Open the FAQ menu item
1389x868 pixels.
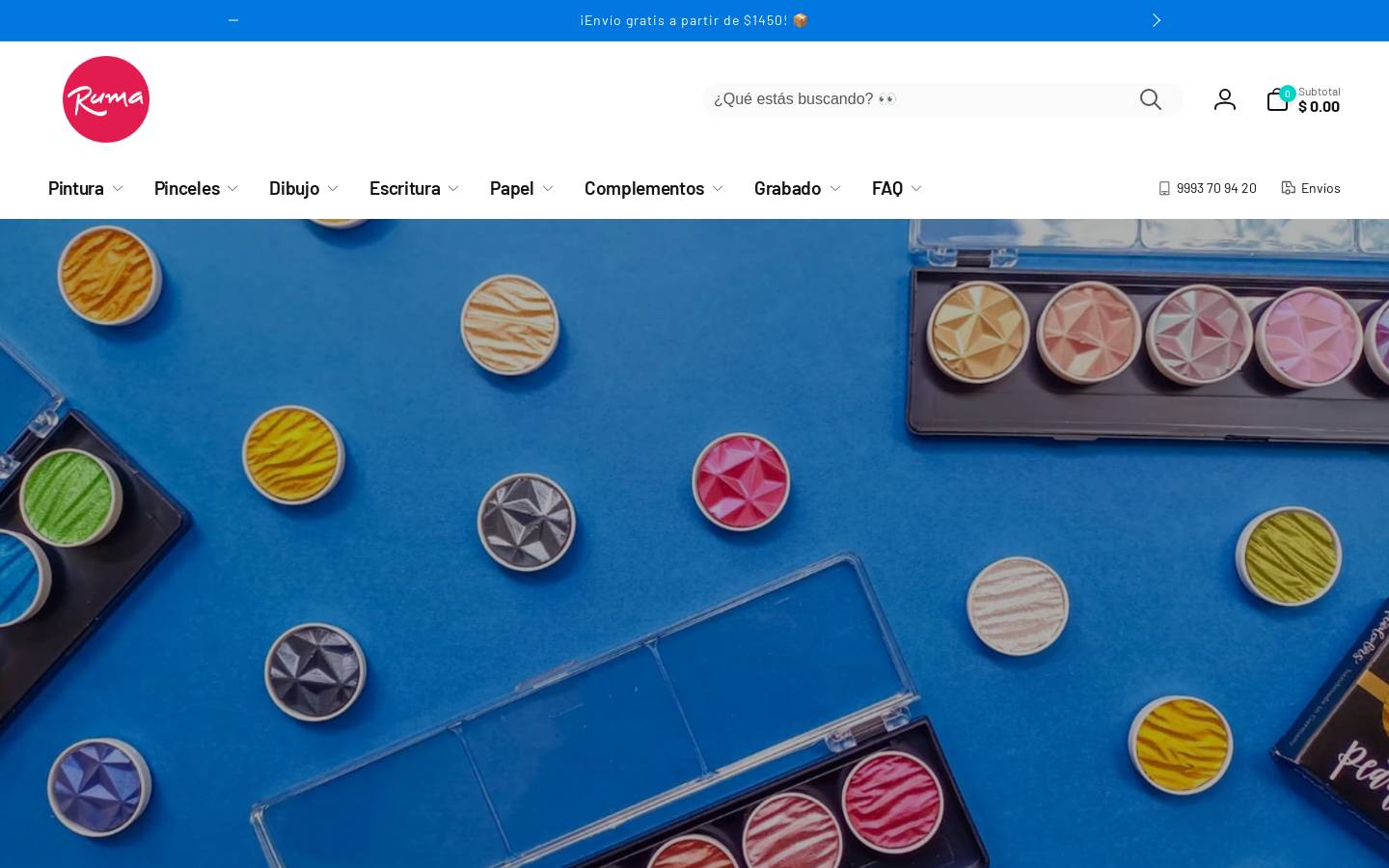887,188
